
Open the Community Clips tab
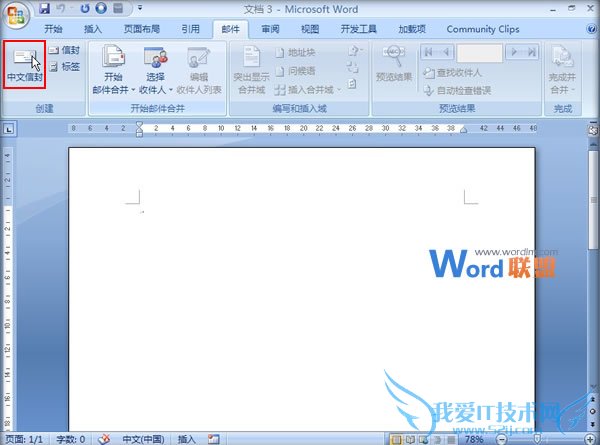(x=483, y=29)
